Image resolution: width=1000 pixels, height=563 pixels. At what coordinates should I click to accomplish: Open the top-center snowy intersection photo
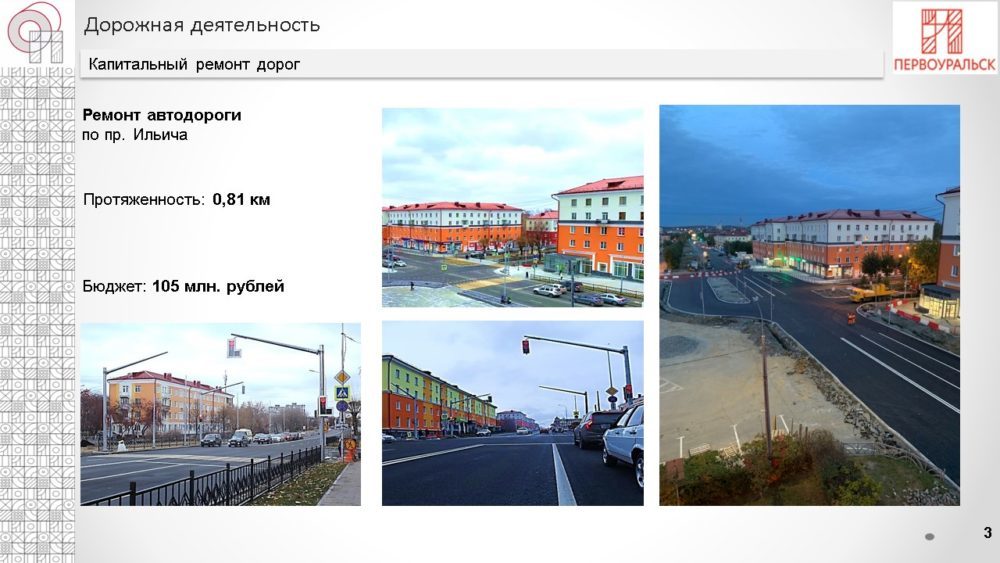click(512, 206)
